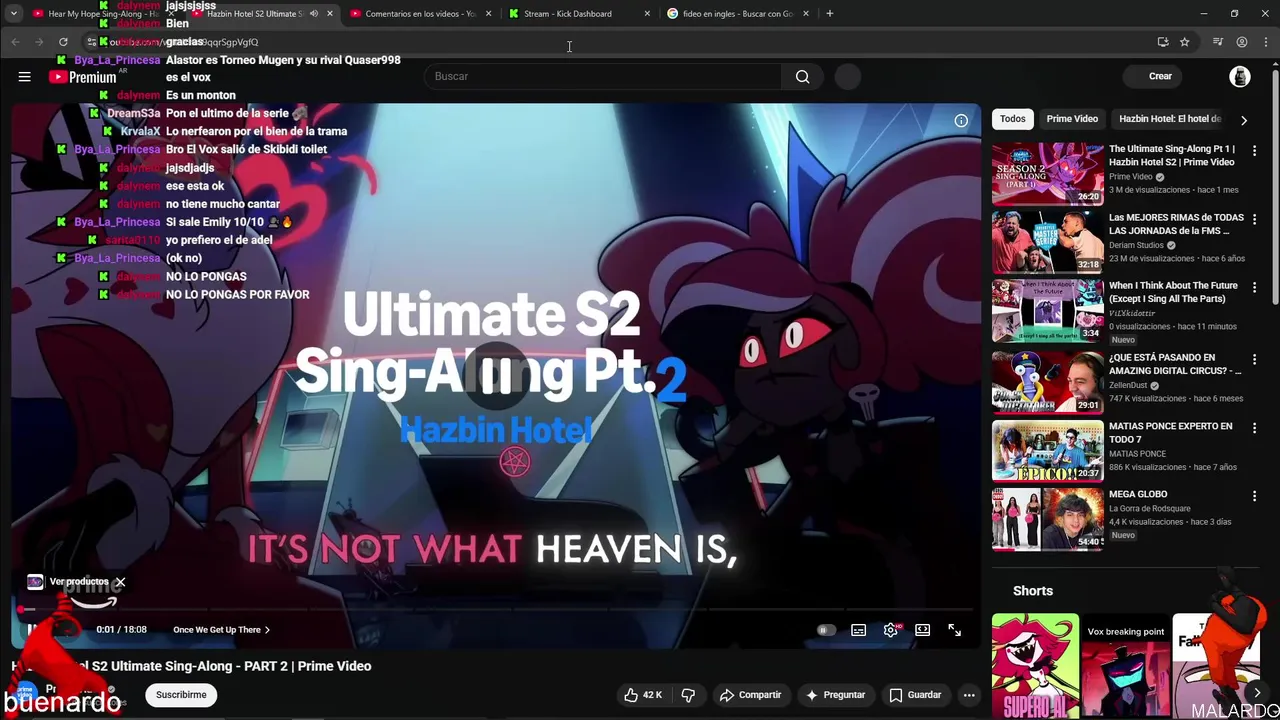
Task: Show more filter chips with arrow
Action: (1243, 120)
